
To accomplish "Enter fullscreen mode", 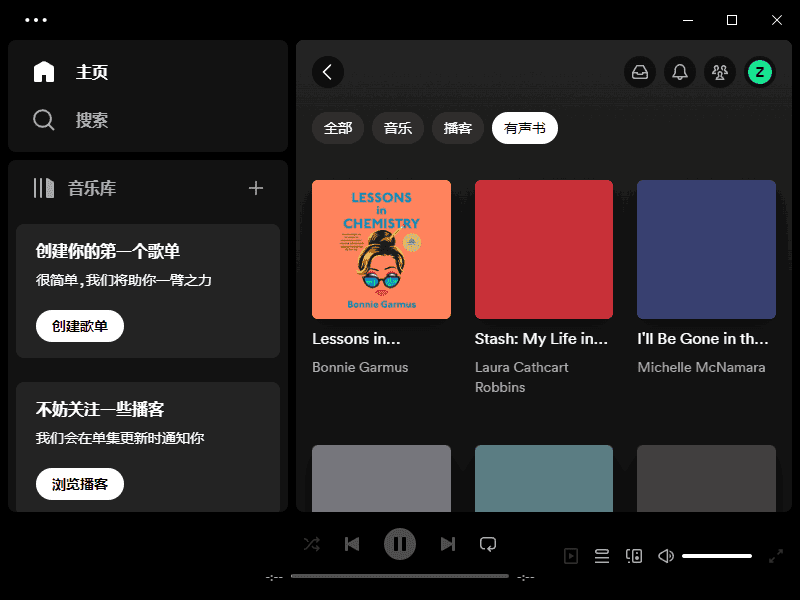I will click(x=776, y=555).
